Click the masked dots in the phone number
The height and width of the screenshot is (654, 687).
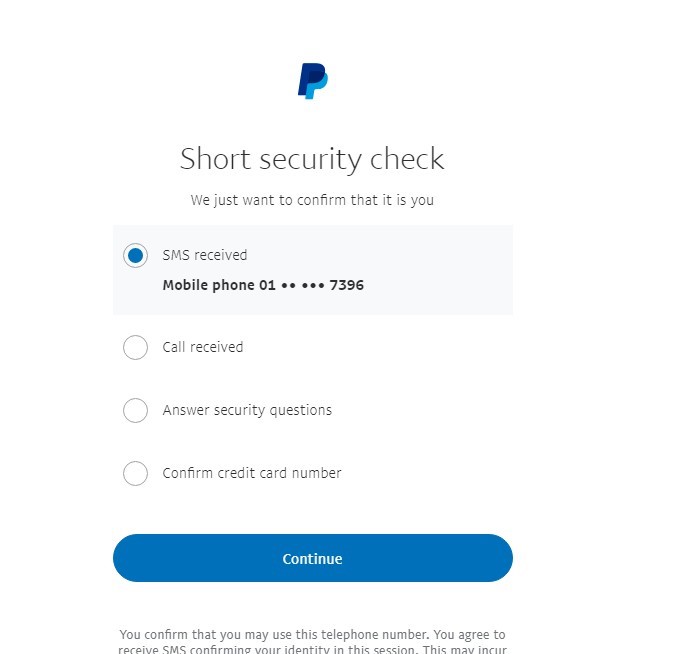pos(302,285)
